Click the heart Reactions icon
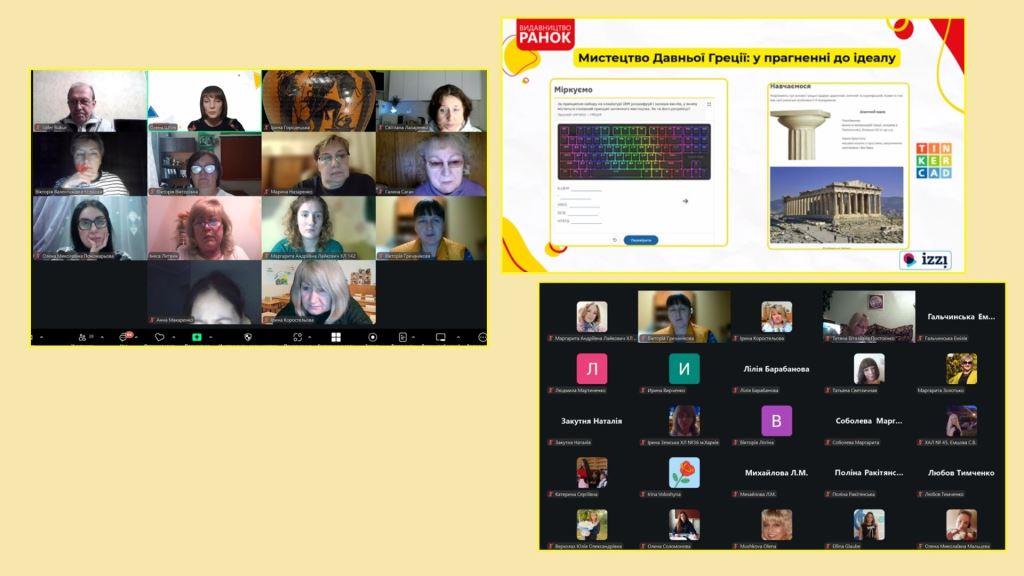 click(x=159, y=337)
